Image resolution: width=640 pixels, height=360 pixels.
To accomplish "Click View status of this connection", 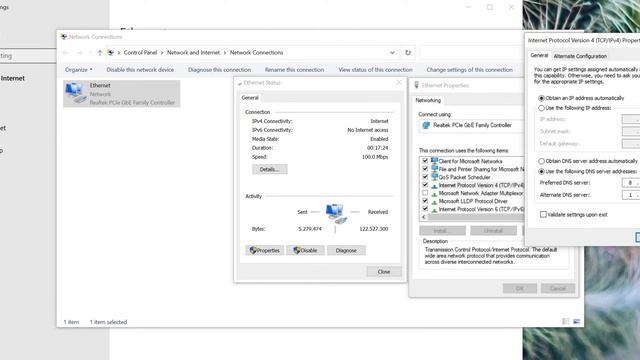I will pos(375,70).
